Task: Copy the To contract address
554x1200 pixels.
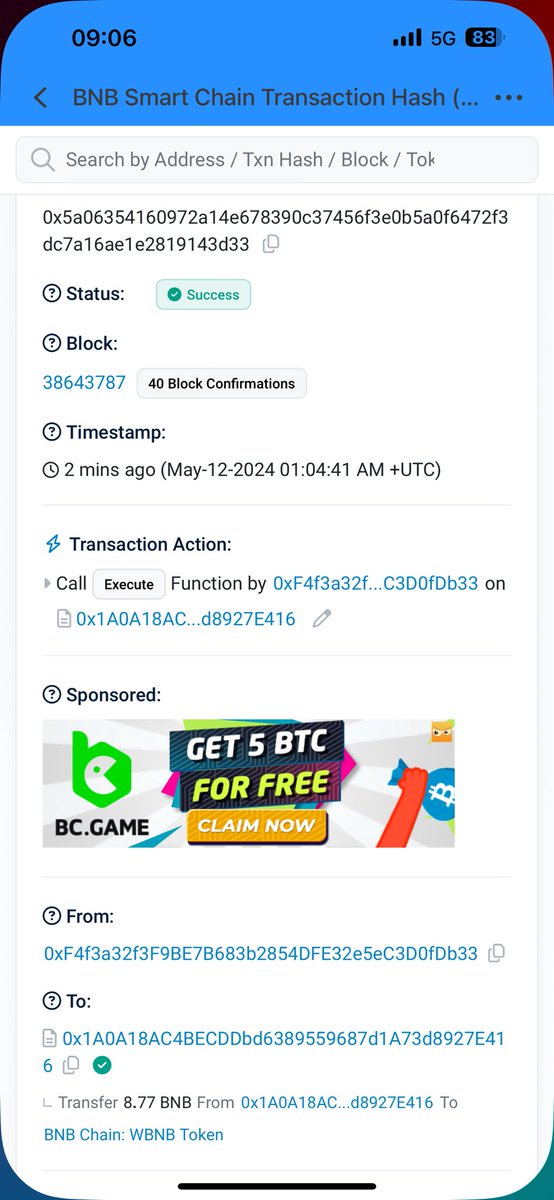Action: pyautogui.click(x=71, y=1067)
